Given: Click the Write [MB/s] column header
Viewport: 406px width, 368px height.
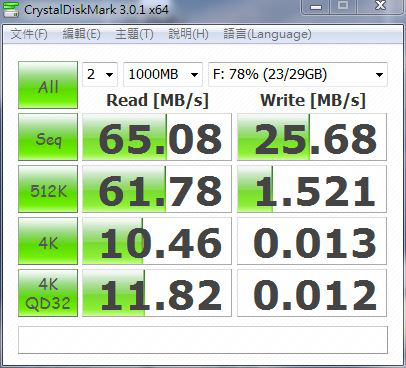Looking at the screenshot, I should coord(313,101).
